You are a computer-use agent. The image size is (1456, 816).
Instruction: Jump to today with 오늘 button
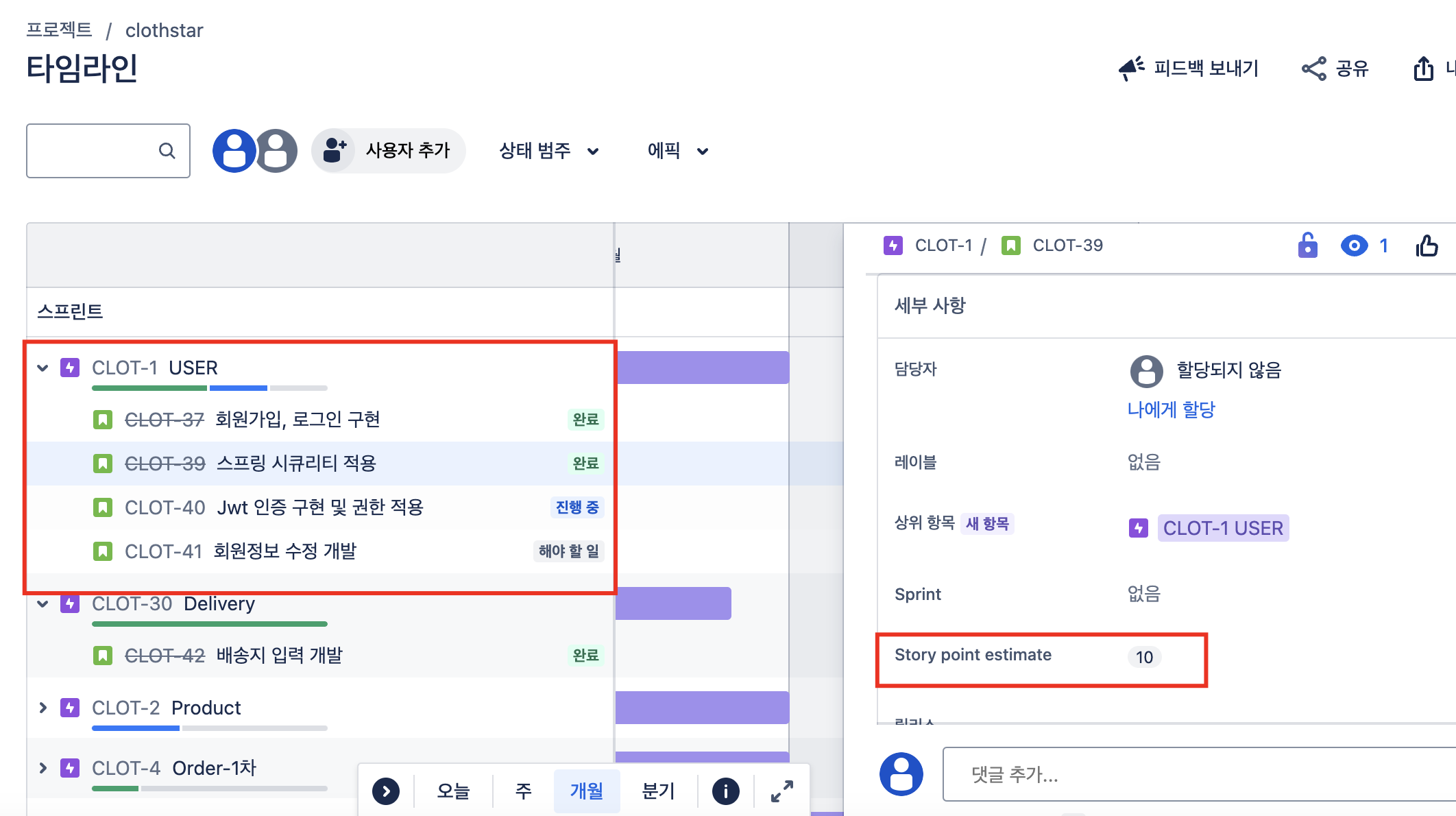pyautogui.click(x=453, y=791)
